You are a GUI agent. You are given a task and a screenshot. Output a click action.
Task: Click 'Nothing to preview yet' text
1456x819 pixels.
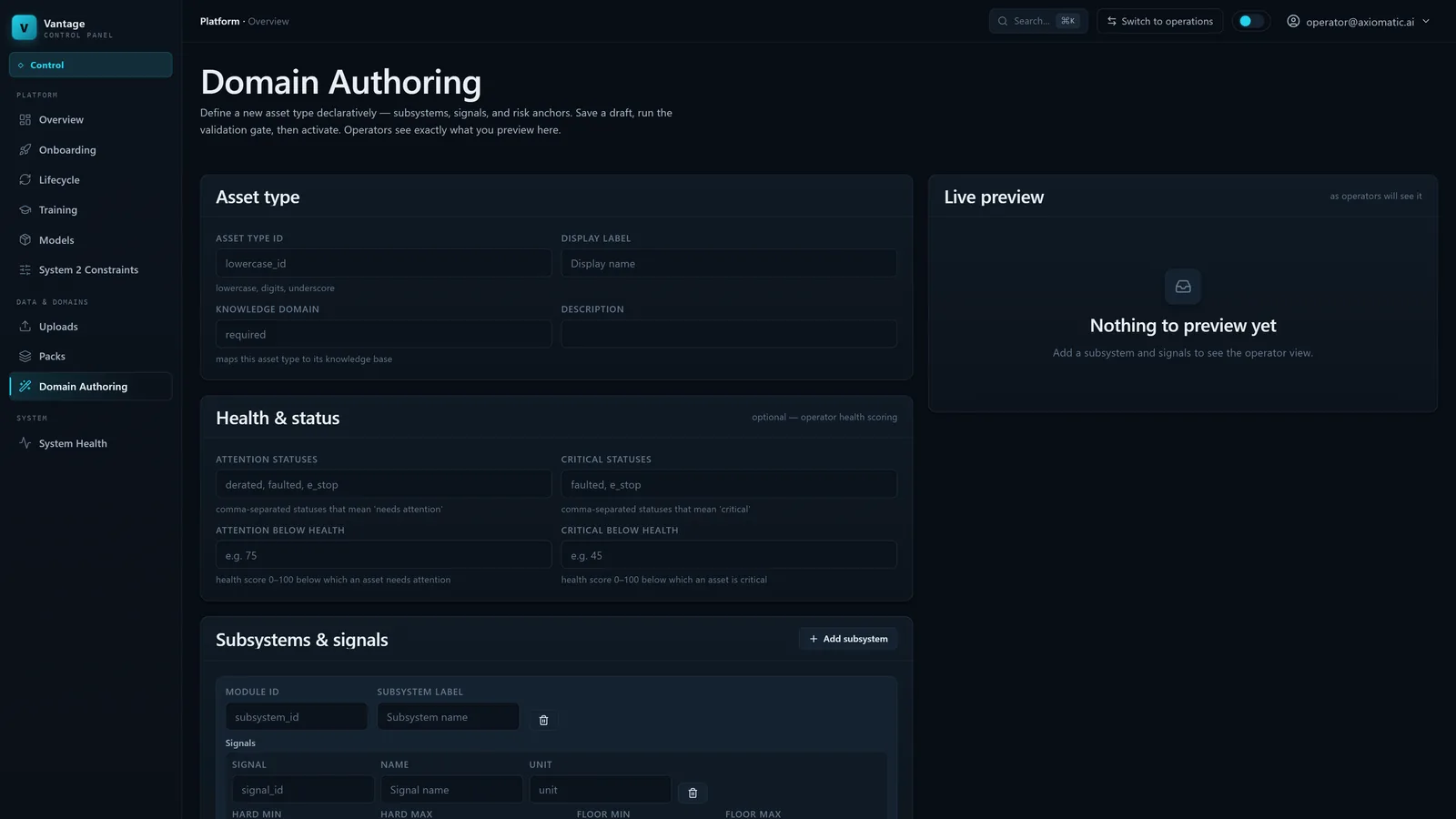(1183, 326)
